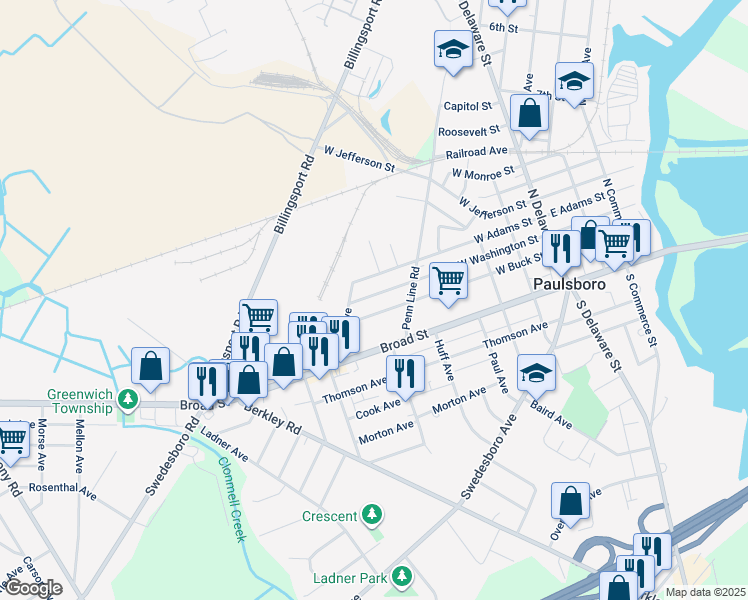Click the school marker left of Delaware St

pos(453,50)
